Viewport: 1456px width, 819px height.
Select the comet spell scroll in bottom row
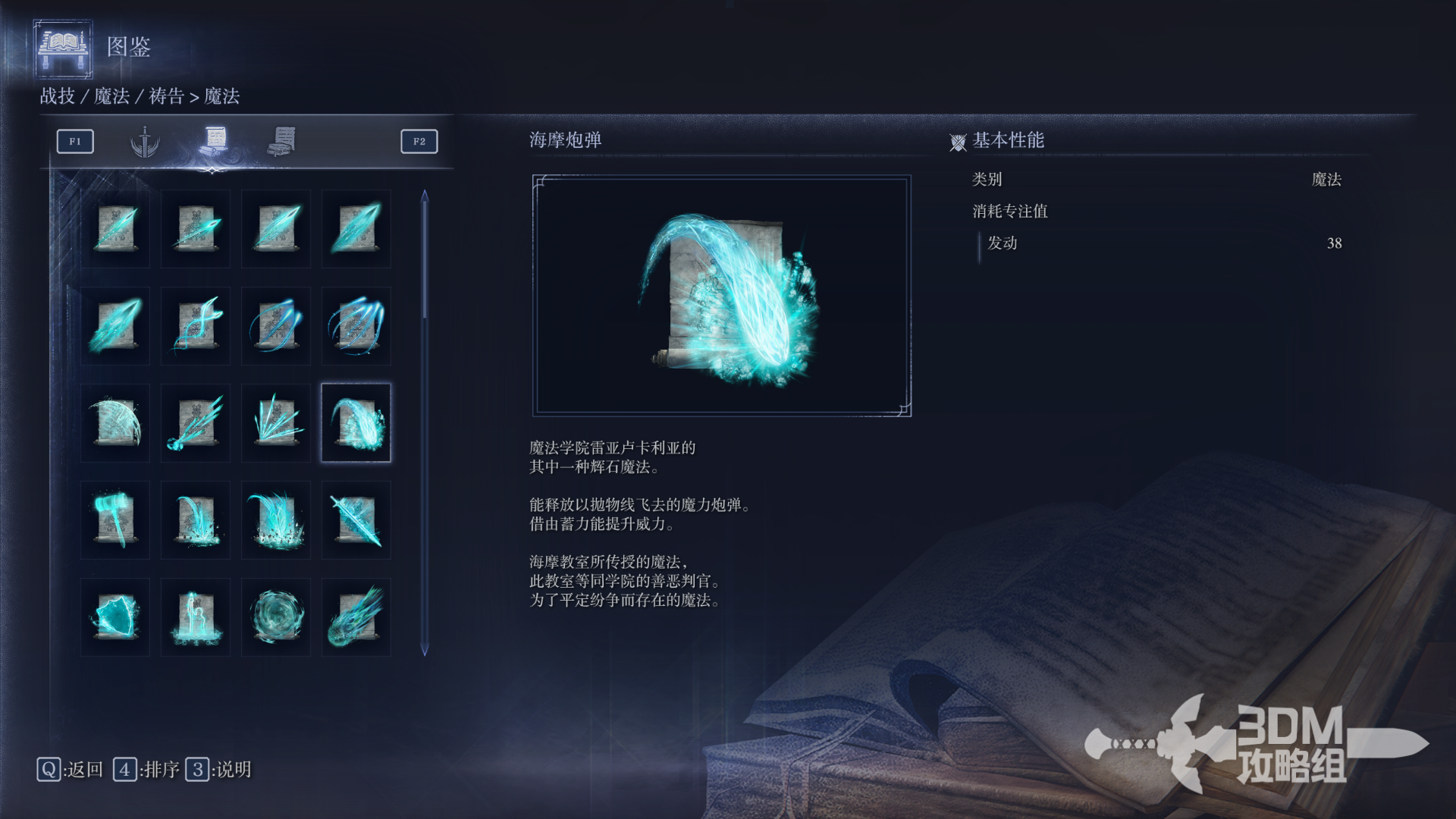tap(356, 617)
